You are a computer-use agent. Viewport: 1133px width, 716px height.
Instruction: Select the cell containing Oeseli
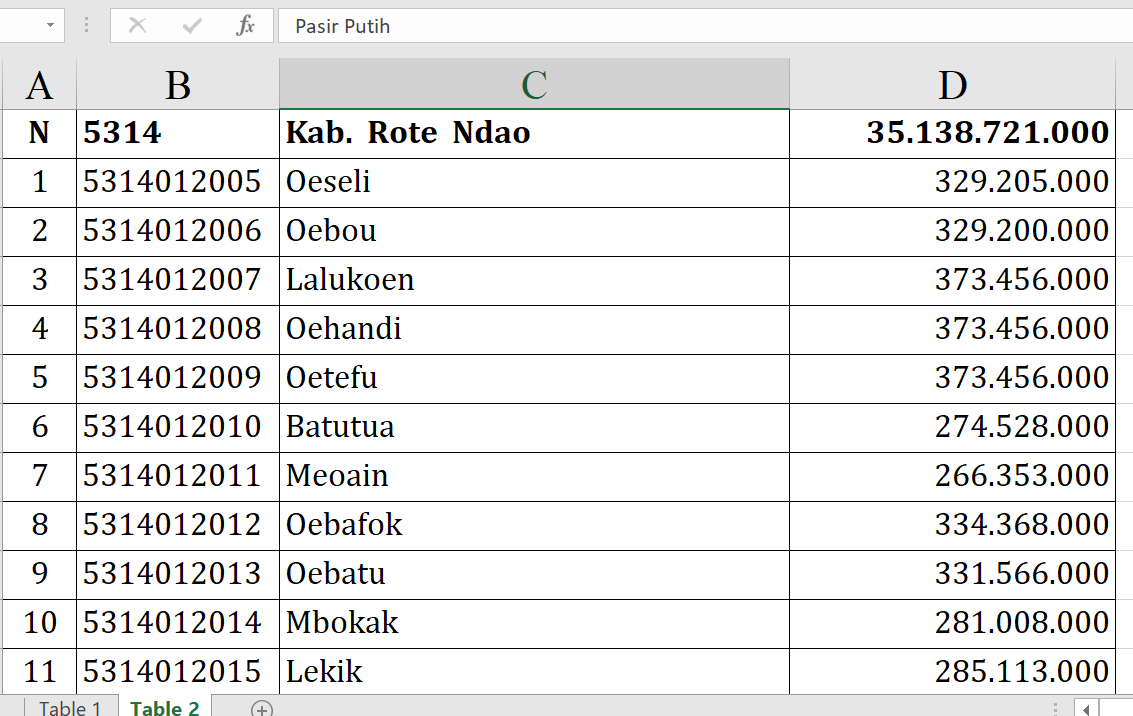[534, 182]
